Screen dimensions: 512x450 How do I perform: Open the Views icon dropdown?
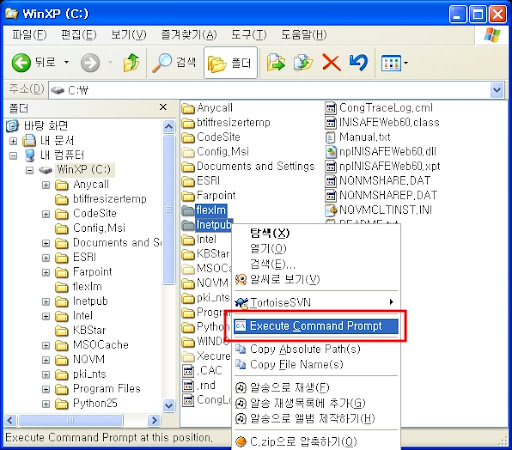click(394, 63)
